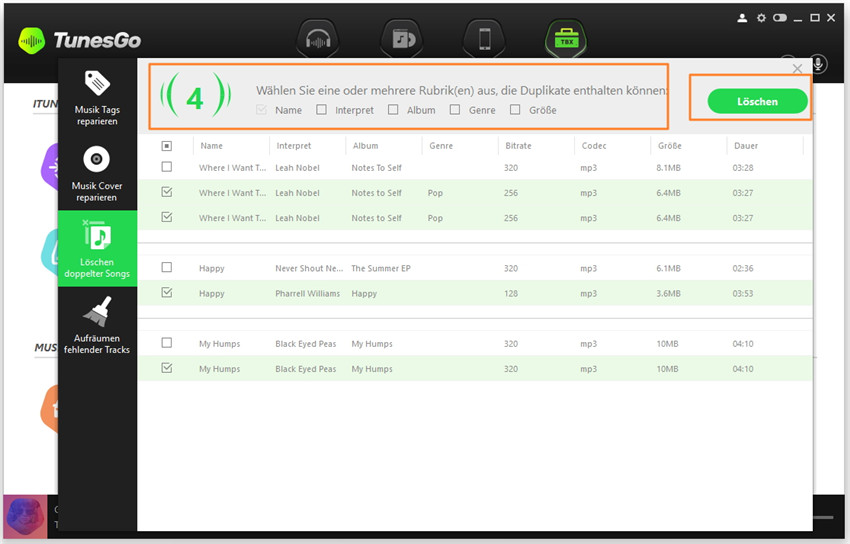Image resolution: width=850 pixels, height=544 pixels.
Task: Sort by the Album column header
Action: (365, 146)
